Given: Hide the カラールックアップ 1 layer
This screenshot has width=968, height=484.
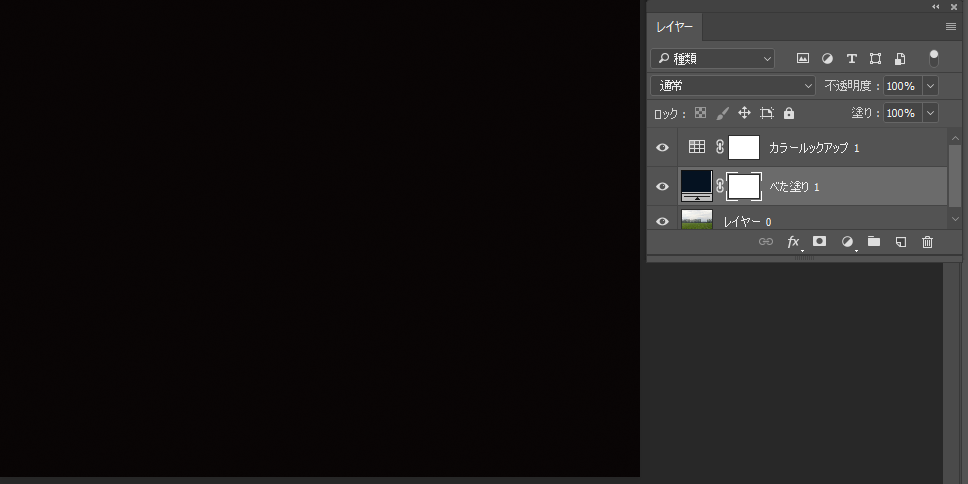Looking at the screenshot, I should point(662,148).
